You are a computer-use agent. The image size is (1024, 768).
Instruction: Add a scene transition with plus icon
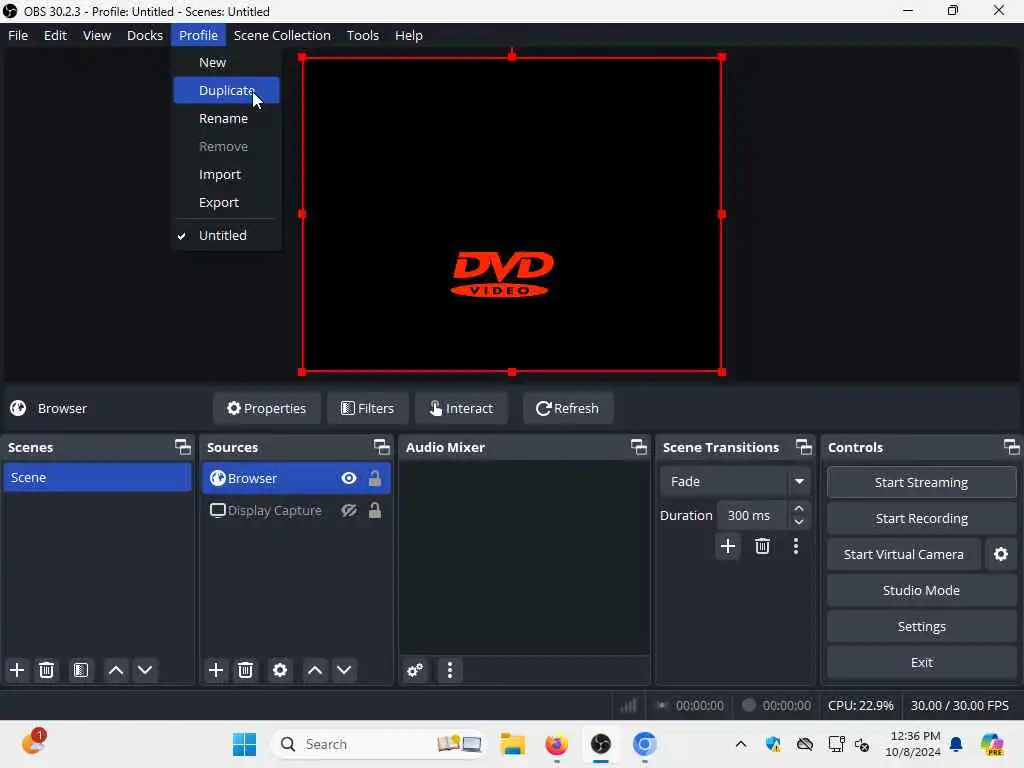point(728,546)
